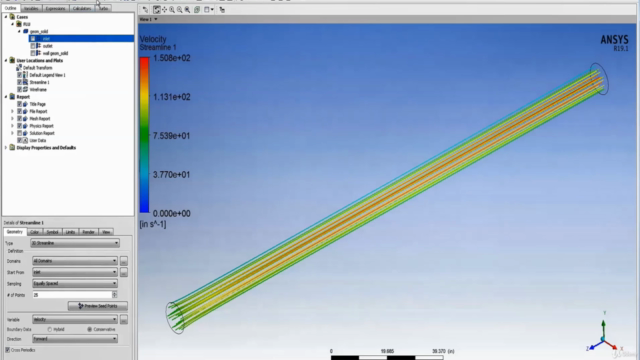Click the Zoom In magnifier tool
640x360 pixels.
pyautogui.click(x=172, y=9)
